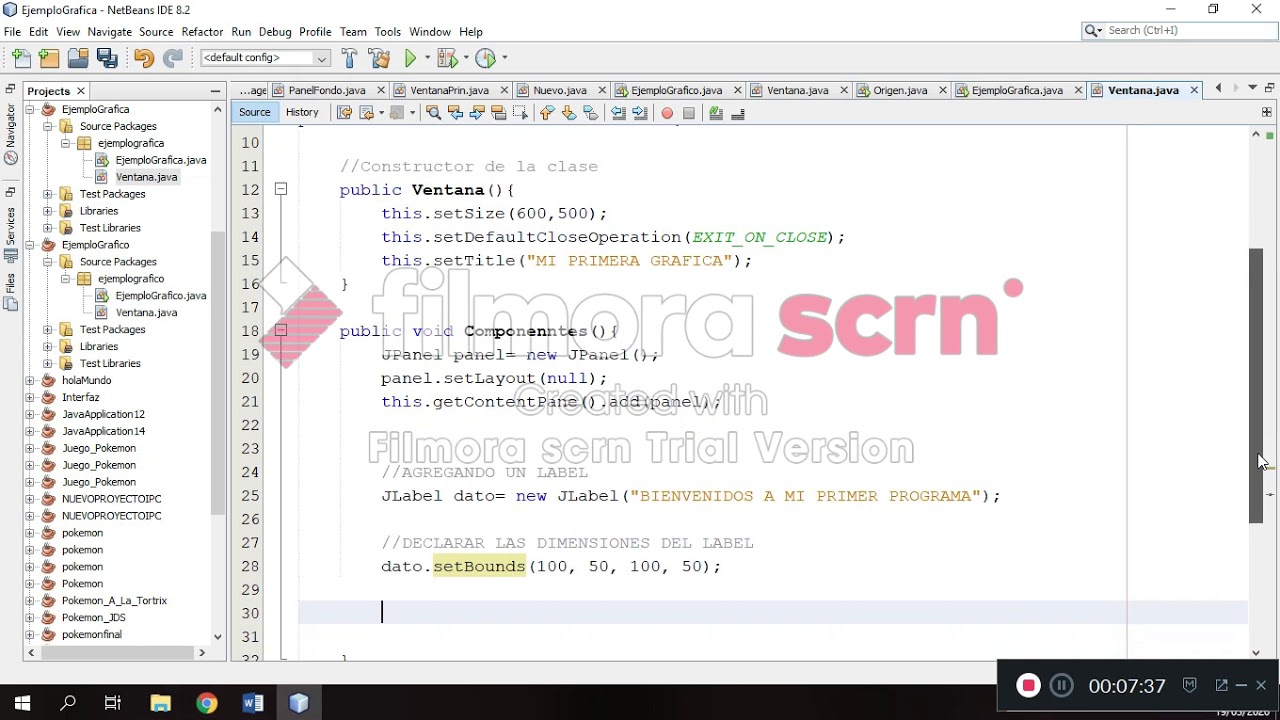Image resolution: width=1280 pixels, height=720 pixels.
Task: Select the Source view button
Action: point(254,112)
